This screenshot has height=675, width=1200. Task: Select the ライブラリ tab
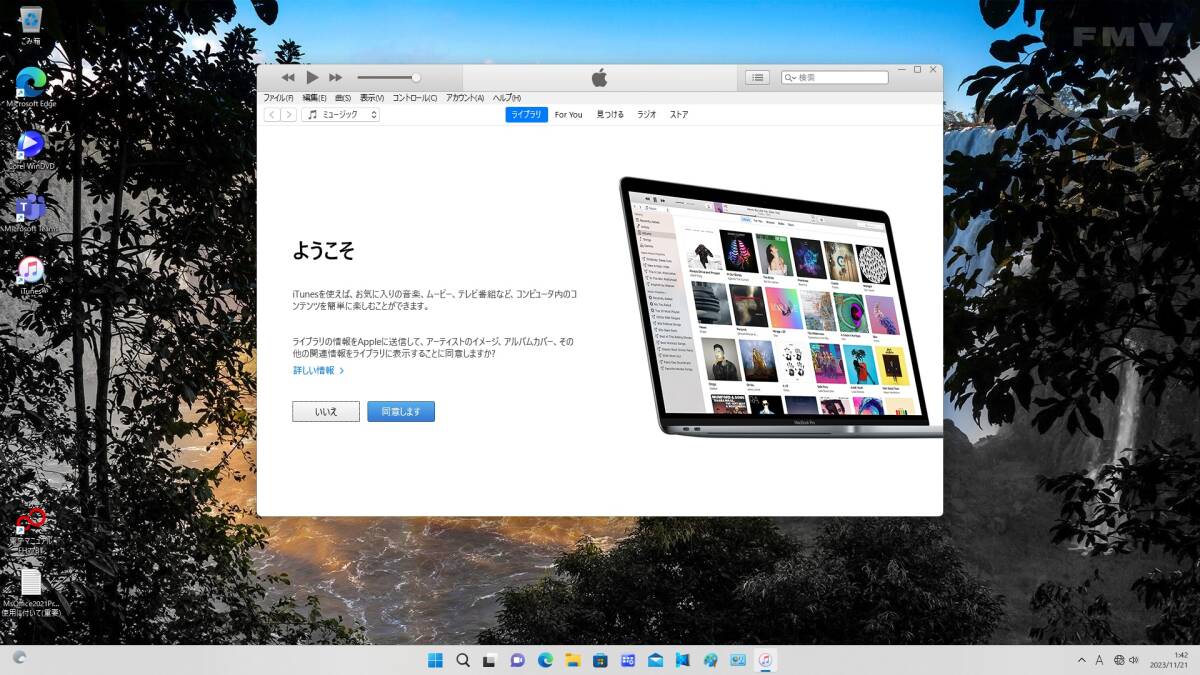coord(526,115)
